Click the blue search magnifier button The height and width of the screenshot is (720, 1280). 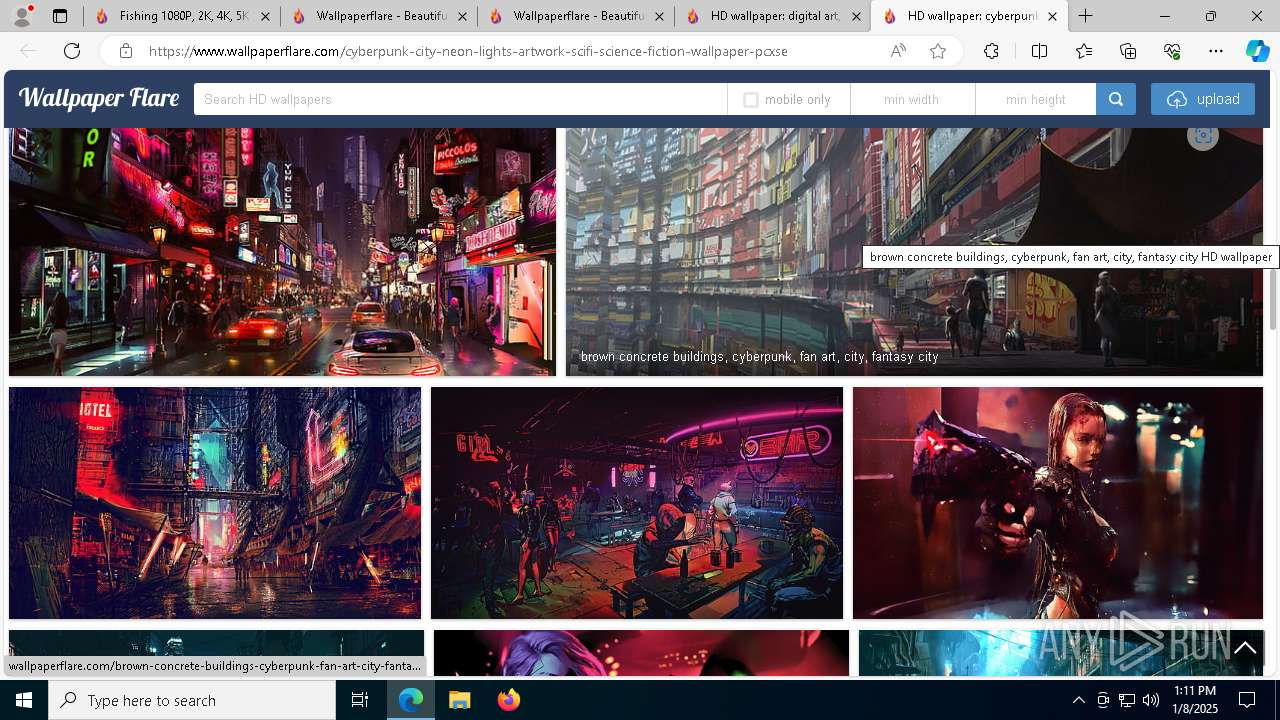[1116, 99]
